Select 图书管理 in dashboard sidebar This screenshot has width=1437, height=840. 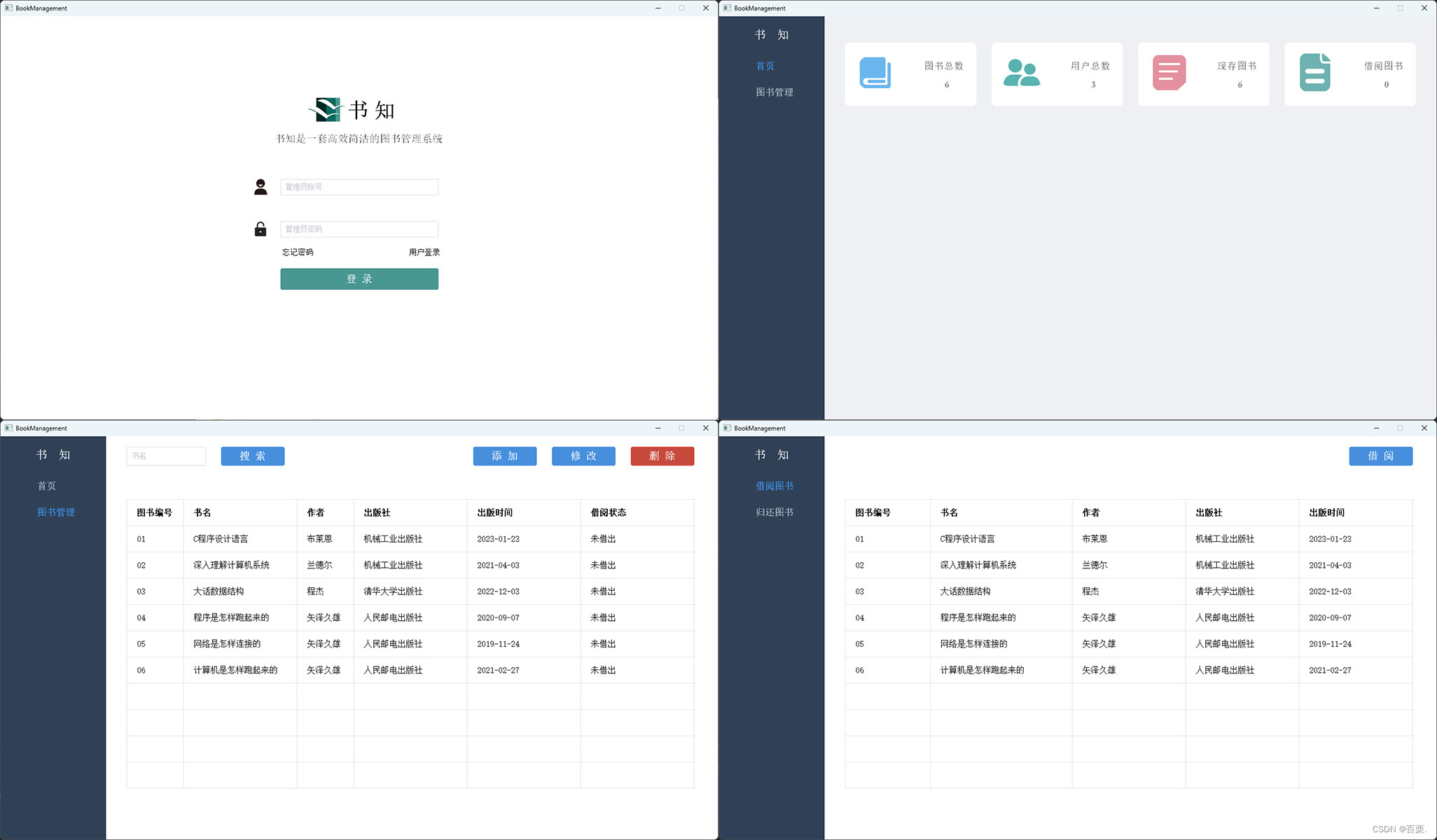click(775, 92)
